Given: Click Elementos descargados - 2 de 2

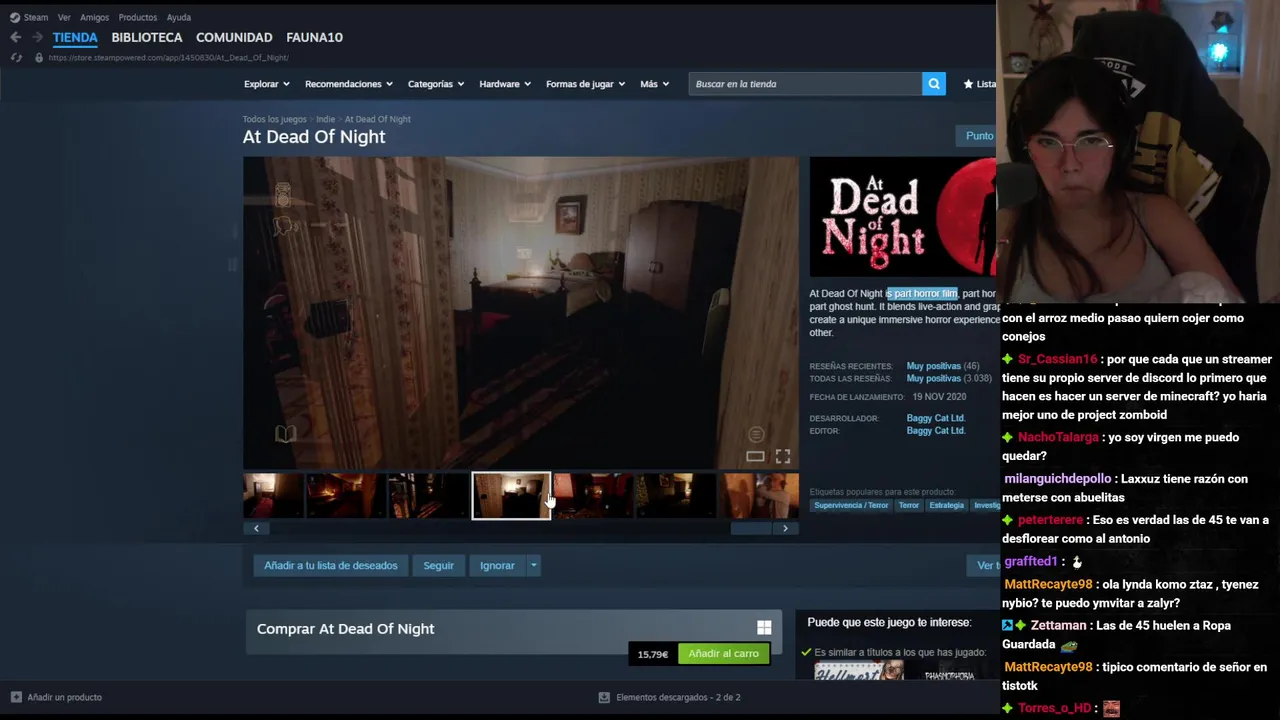Looking at the screenshot, I should click(x=678, y=697).
